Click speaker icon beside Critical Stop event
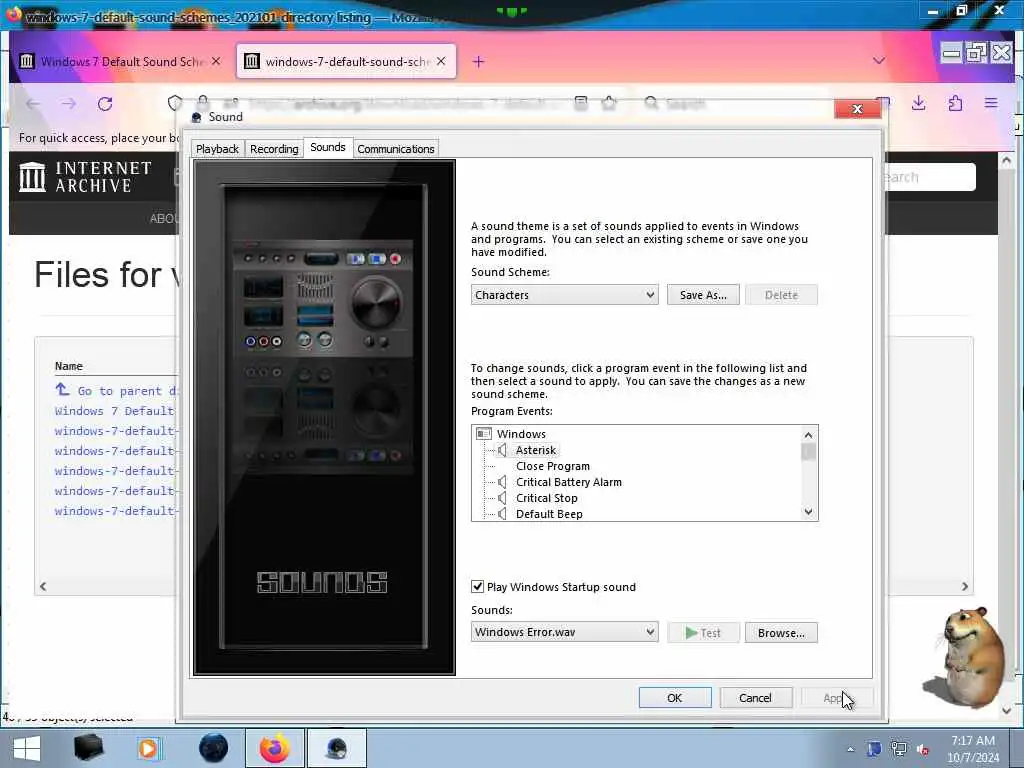Viewport: 1024px width, 768px height. pyautogui.click(x=502, y=498)
